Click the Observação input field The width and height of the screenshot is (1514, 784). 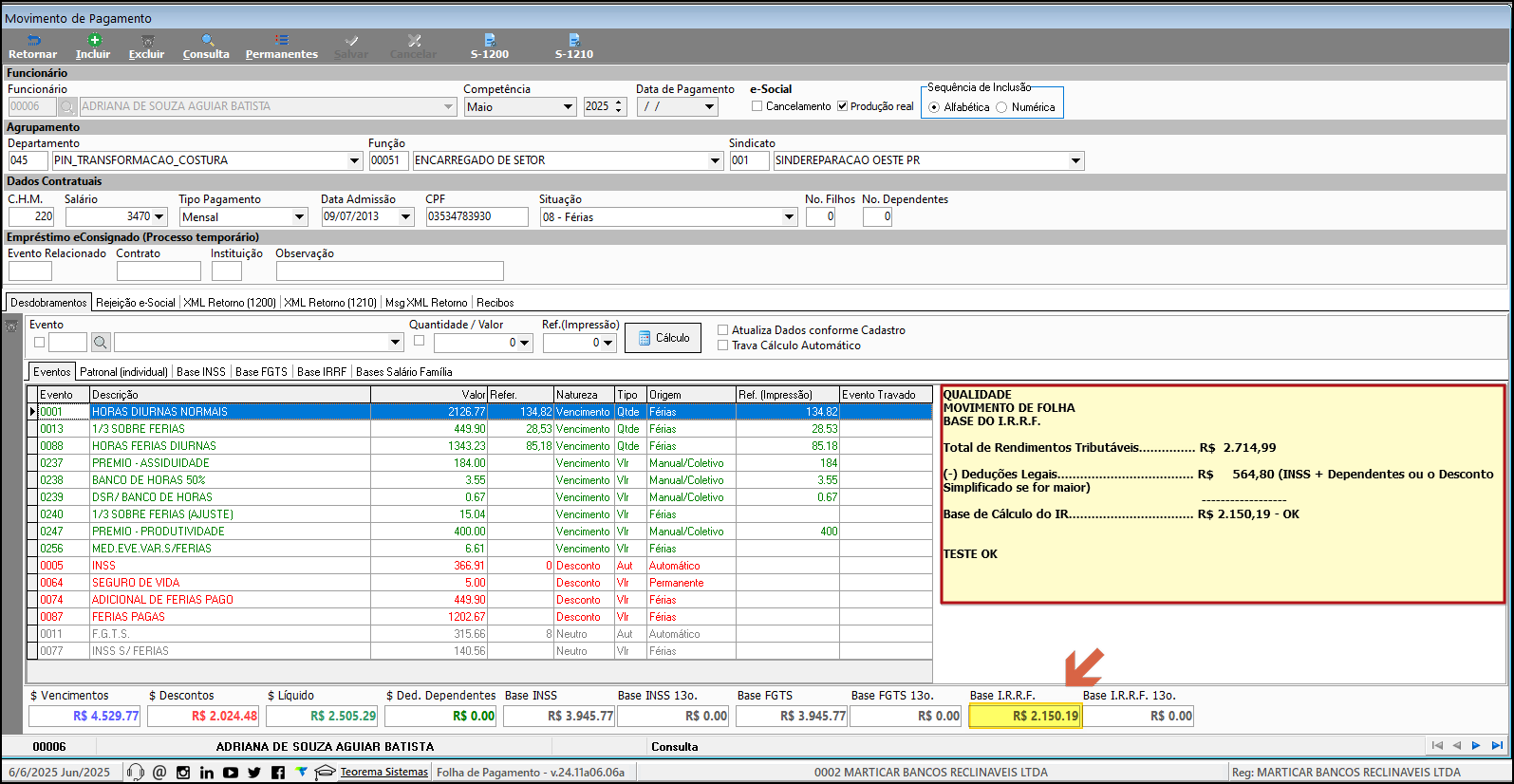tap(390, 271)
